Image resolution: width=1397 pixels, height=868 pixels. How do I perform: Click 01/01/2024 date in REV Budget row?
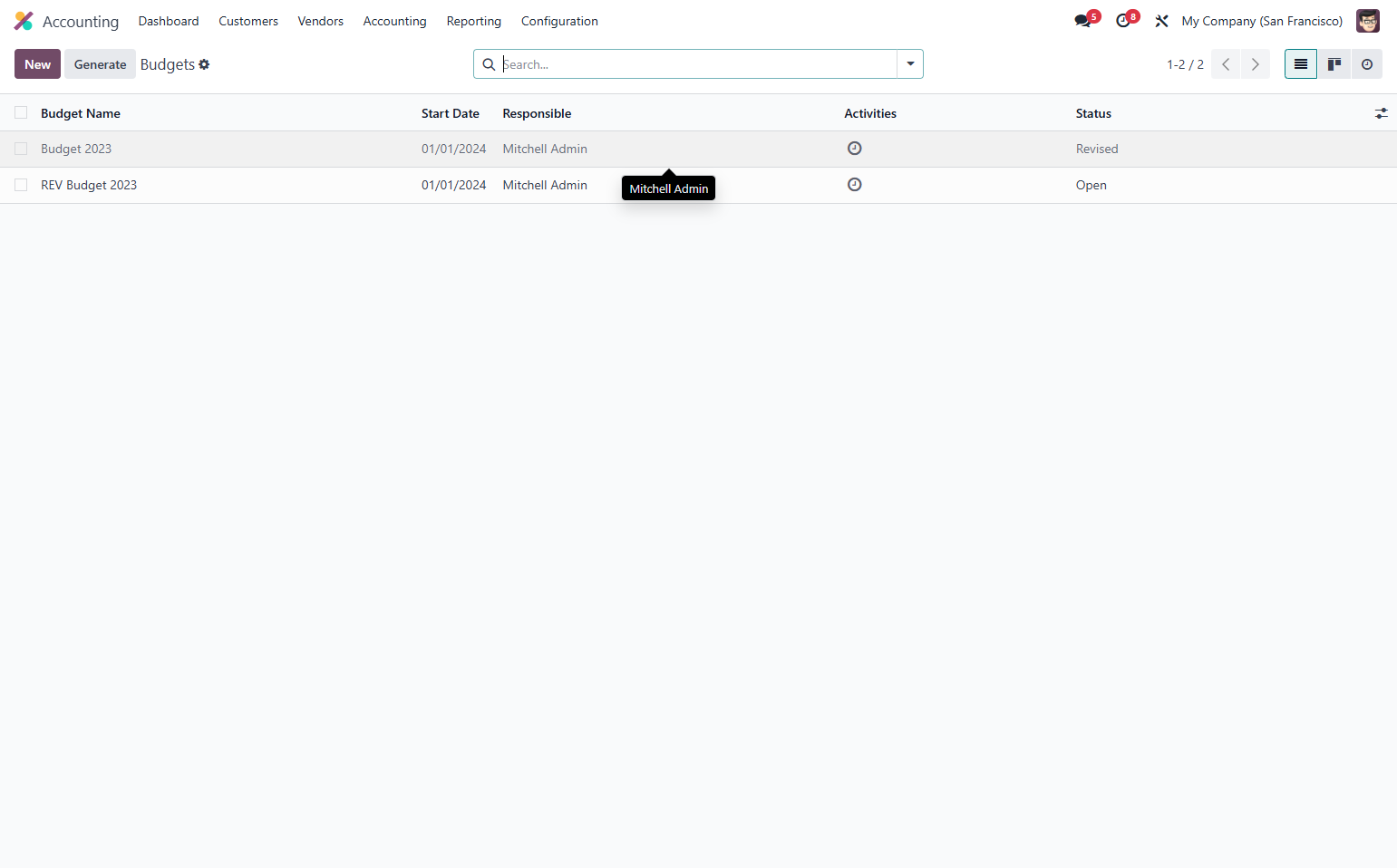click(x=453, y=185)
